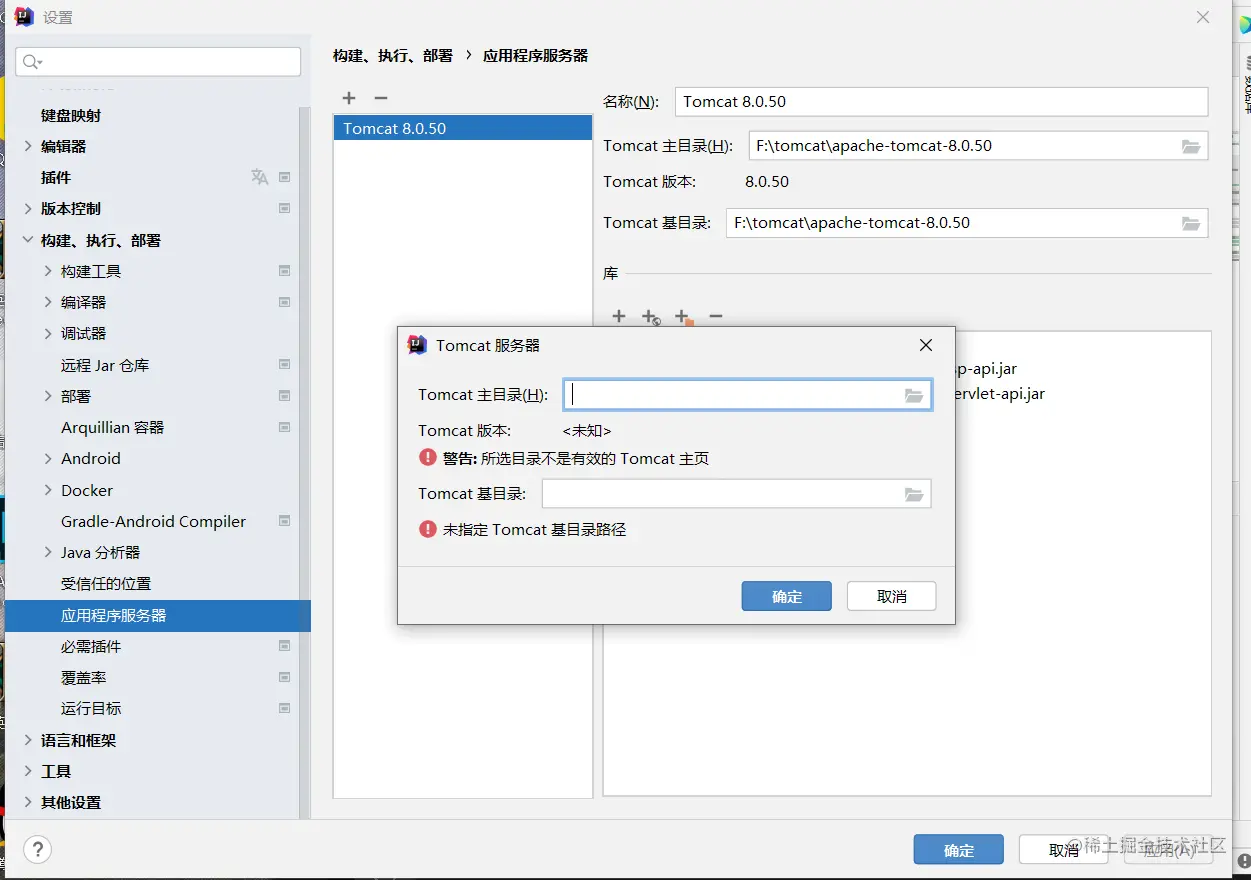The image size is (1251, 880).
Task: Expand the 版本控制 settings group
Action: [28, 209]
